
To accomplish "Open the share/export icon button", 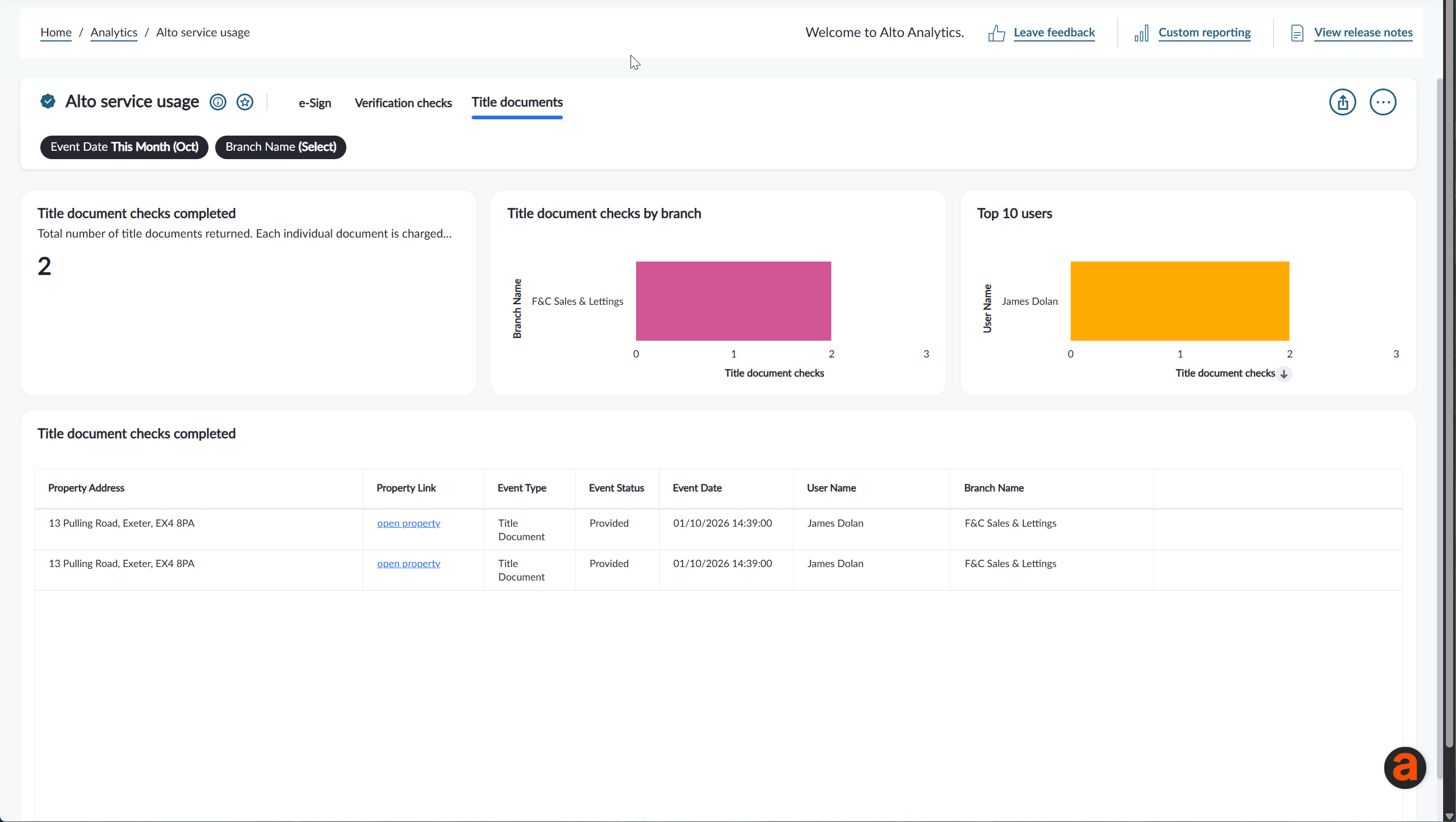I will point(1342,102).
